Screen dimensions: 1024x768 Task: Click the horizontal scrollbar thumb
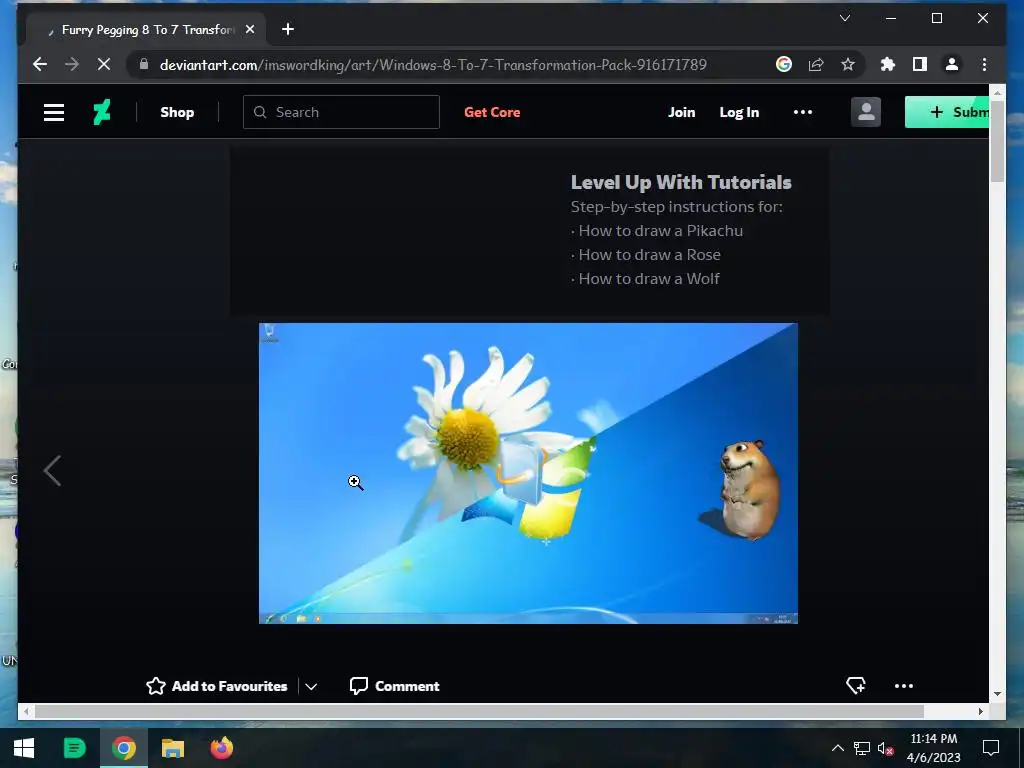479,711
